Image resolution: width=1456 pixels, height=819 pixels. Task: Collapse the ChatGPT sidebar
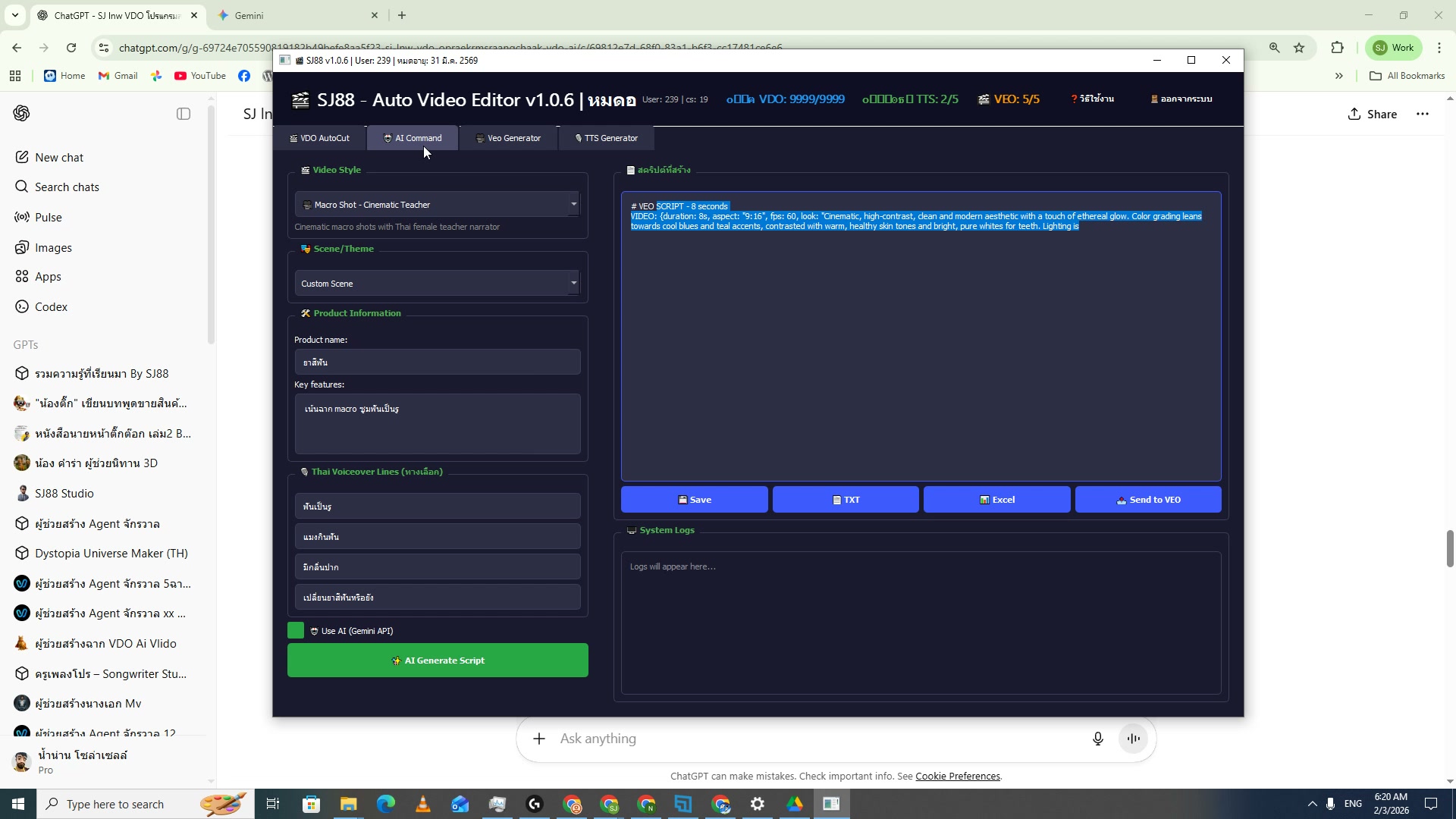[x=184, y=113]
